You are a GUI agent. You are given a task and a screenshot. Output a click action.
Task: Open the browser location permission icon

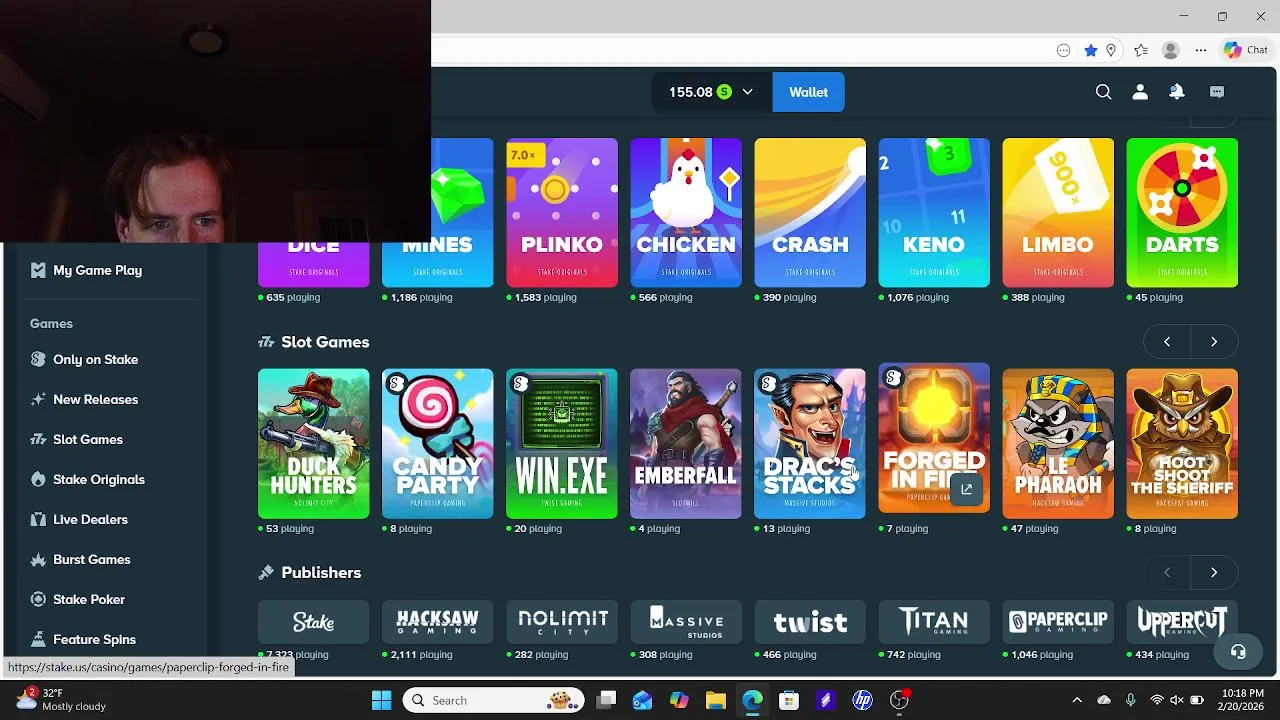point(1111,50)
